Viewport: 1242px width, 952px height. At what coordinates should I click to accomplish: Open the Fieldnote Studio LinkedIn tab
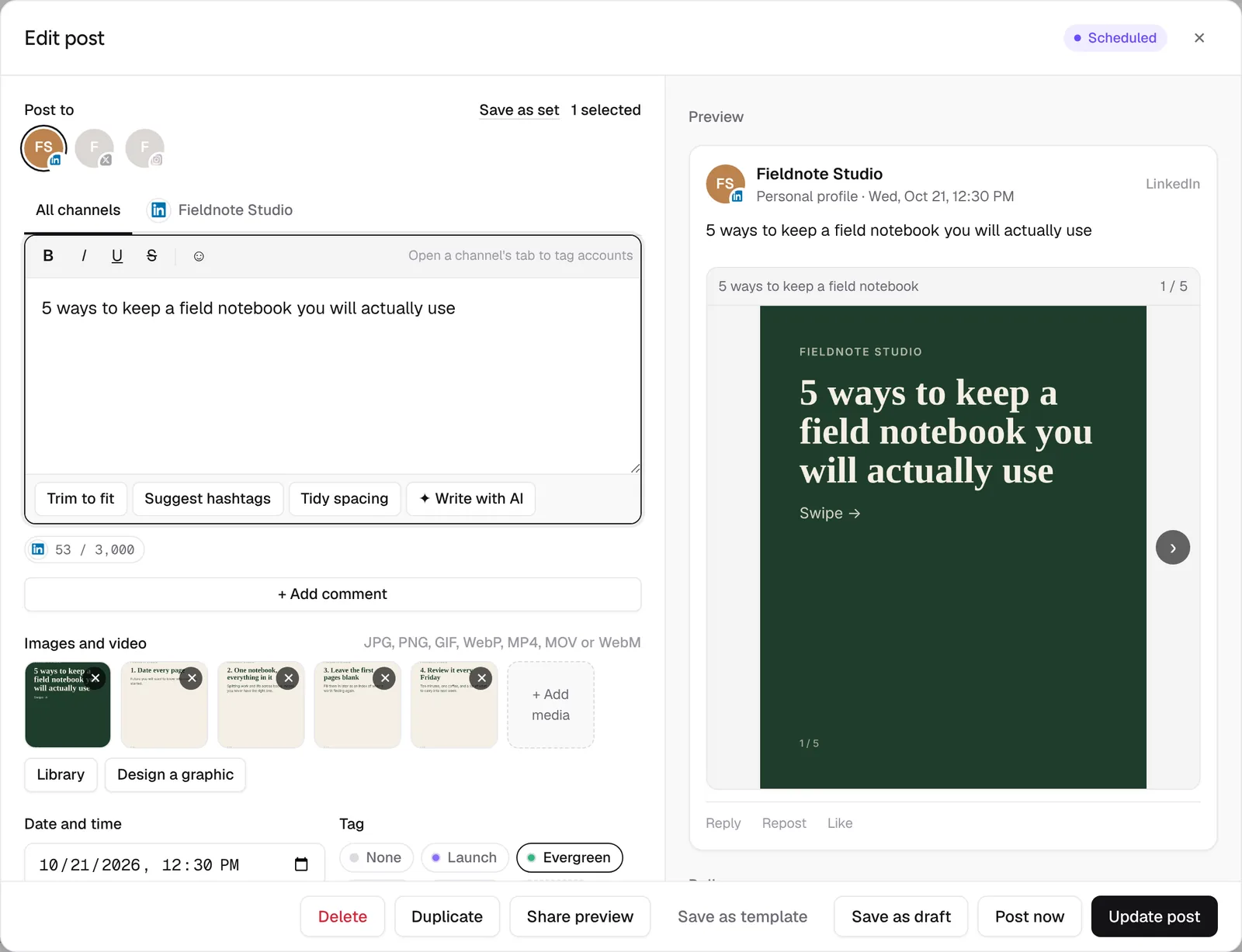(220, 210)
